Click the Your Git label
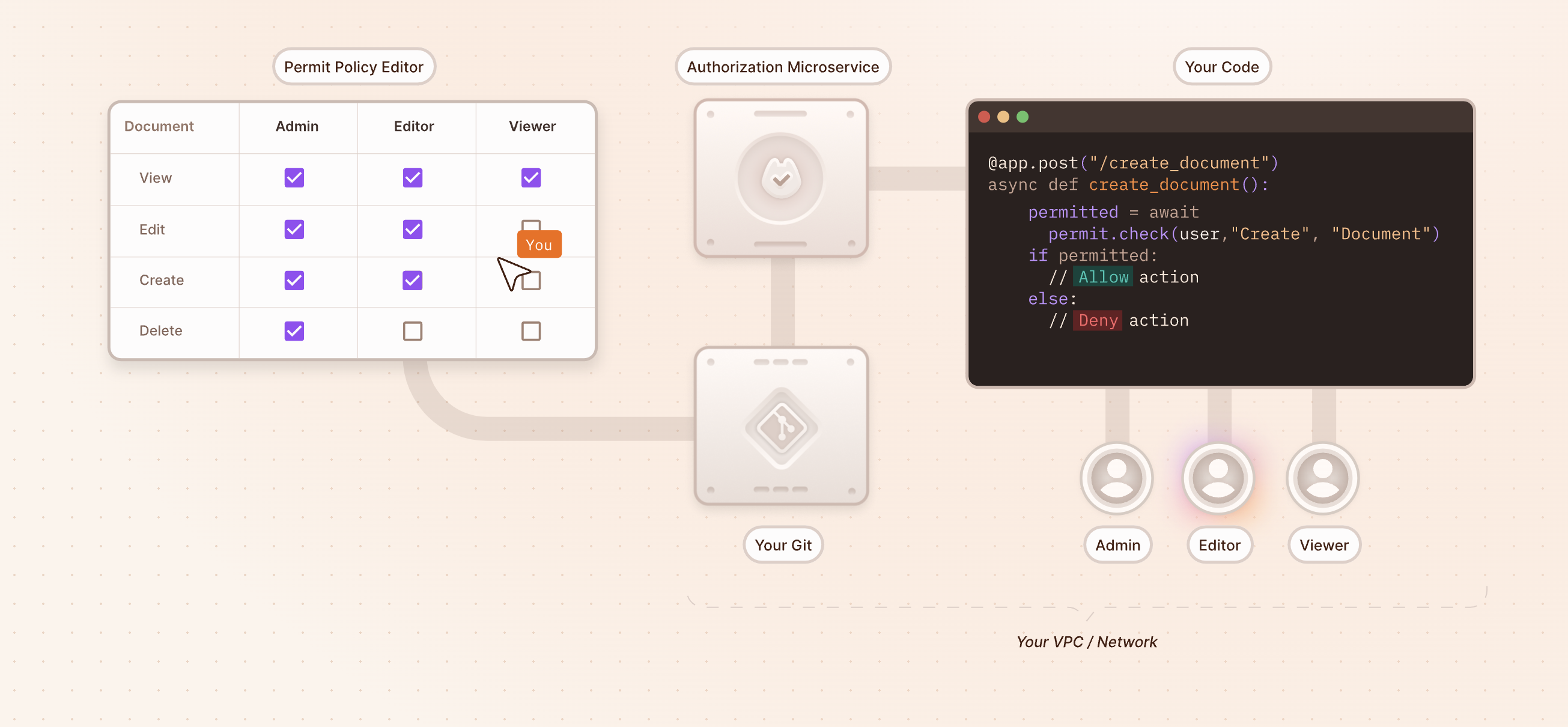The width and height of the screenshot is (1568, 727). 783,545
